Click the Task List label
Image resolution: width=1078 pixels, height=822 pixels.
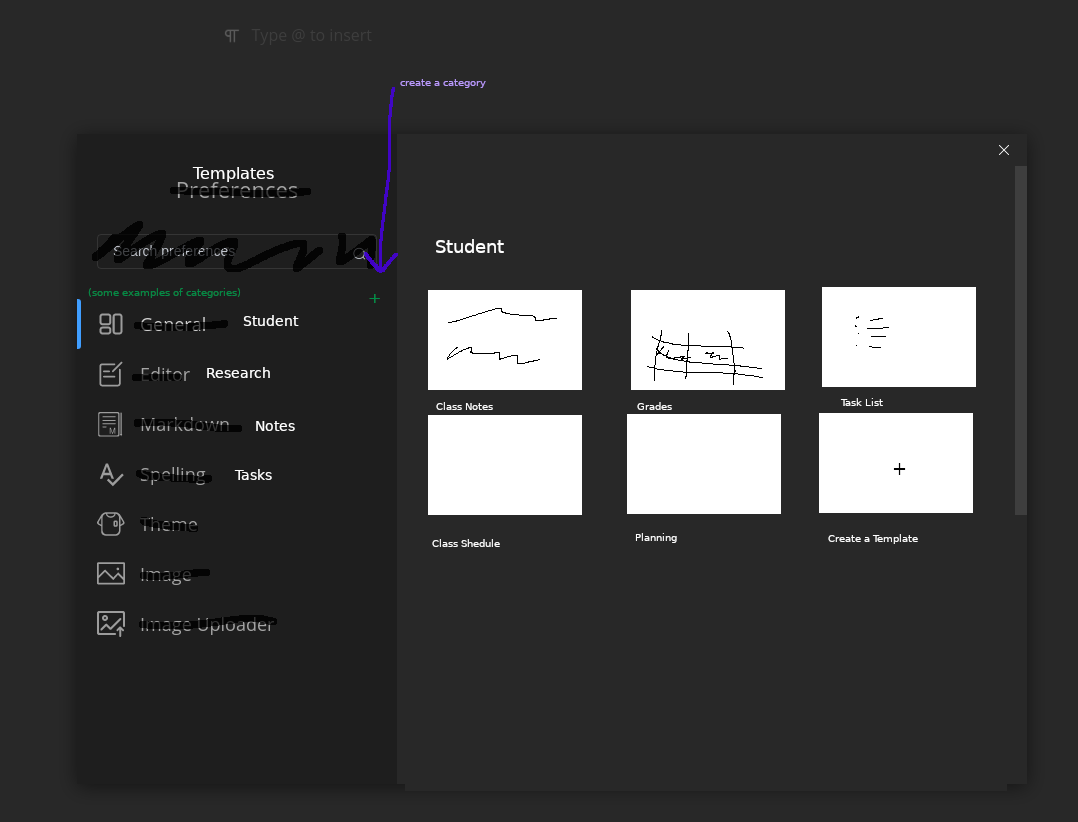(x=861, y=402)
